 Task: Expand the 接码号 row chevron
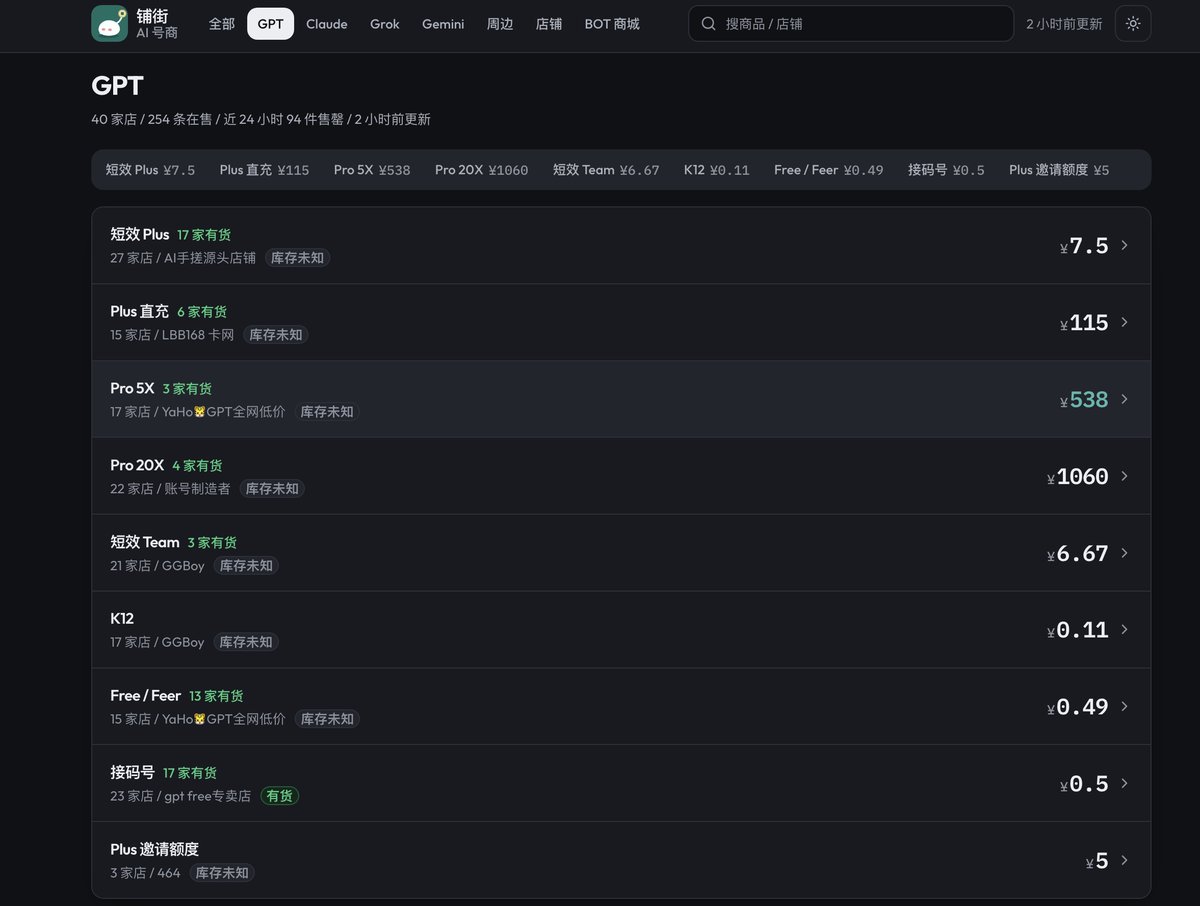1124,783
